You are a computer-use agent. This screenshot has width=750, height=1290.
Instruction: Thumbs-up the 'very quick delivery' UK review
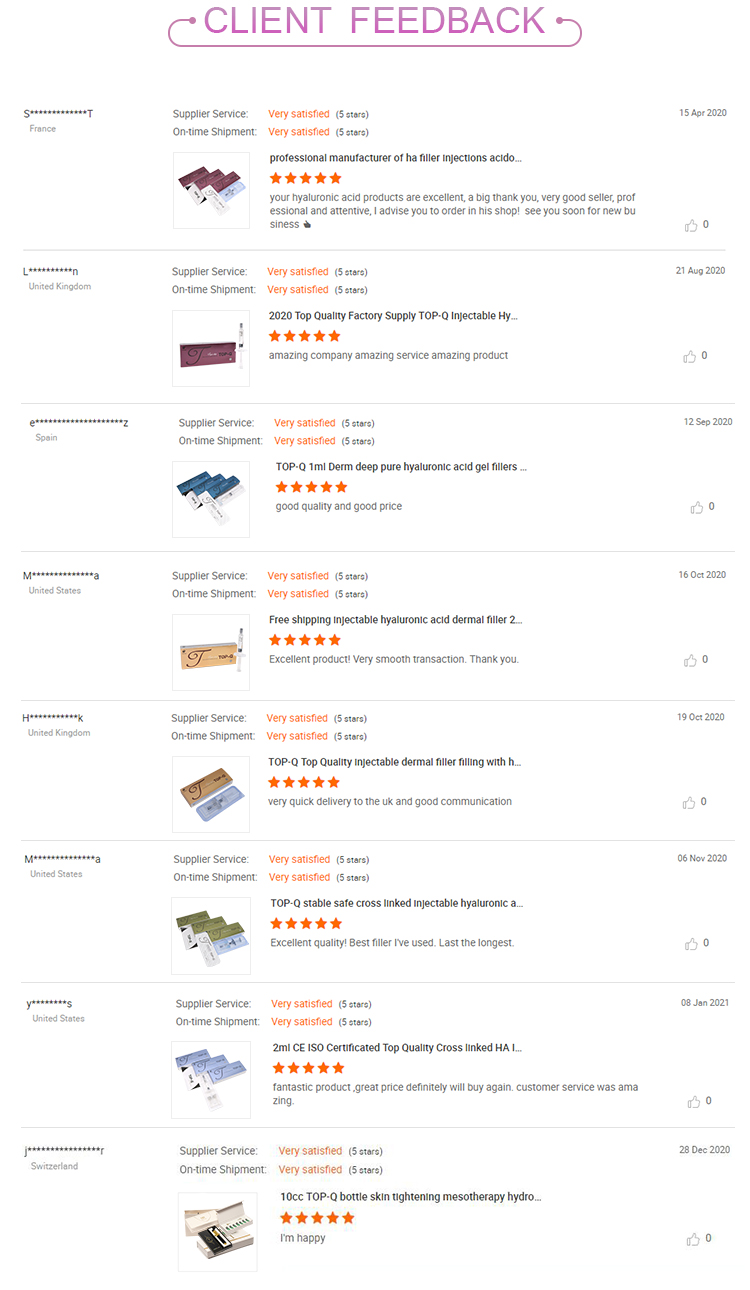[x=689, y=803]
